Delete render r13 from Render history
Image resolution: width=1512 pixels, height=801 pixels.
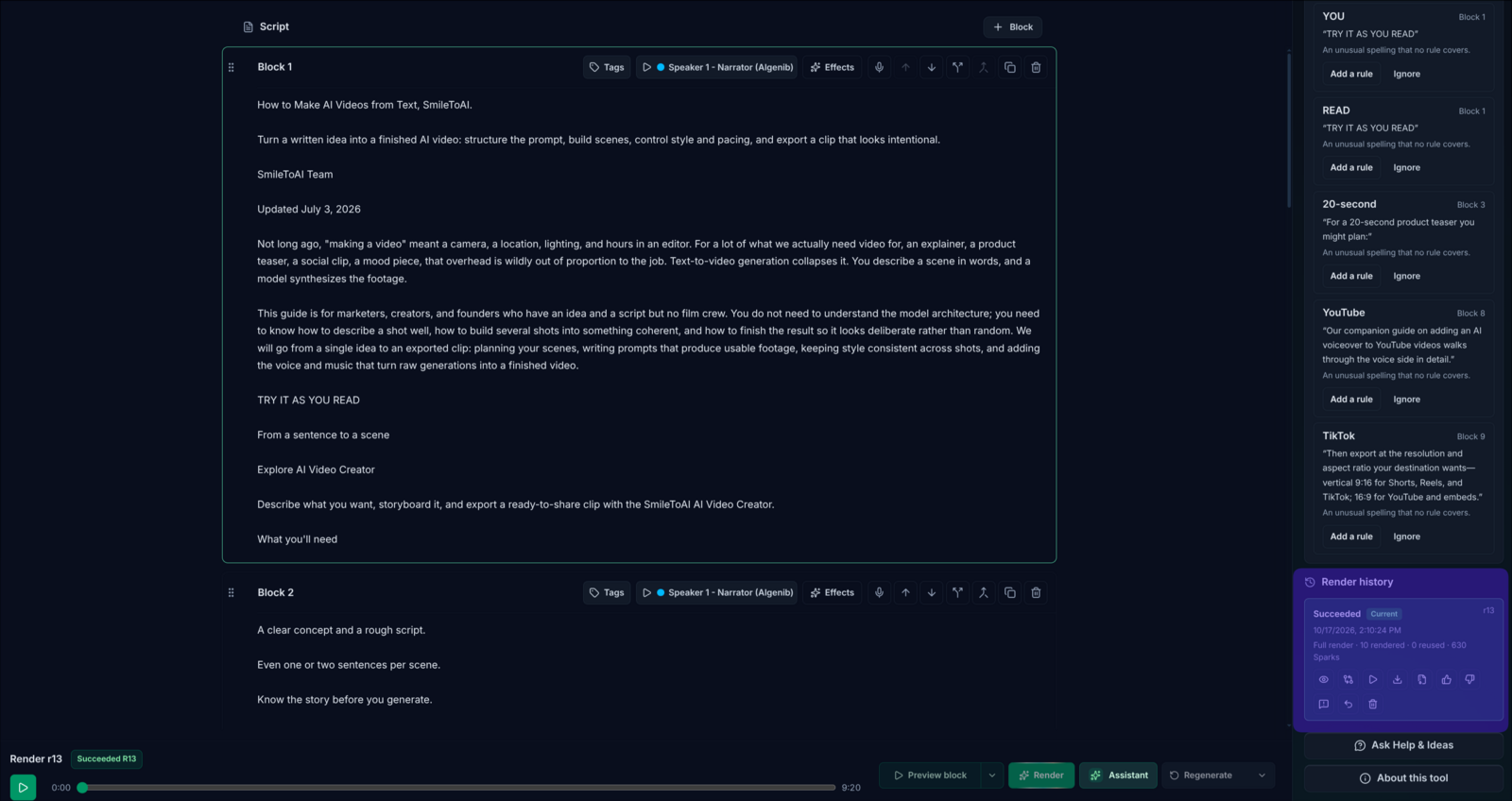(x=1373, y=704)
